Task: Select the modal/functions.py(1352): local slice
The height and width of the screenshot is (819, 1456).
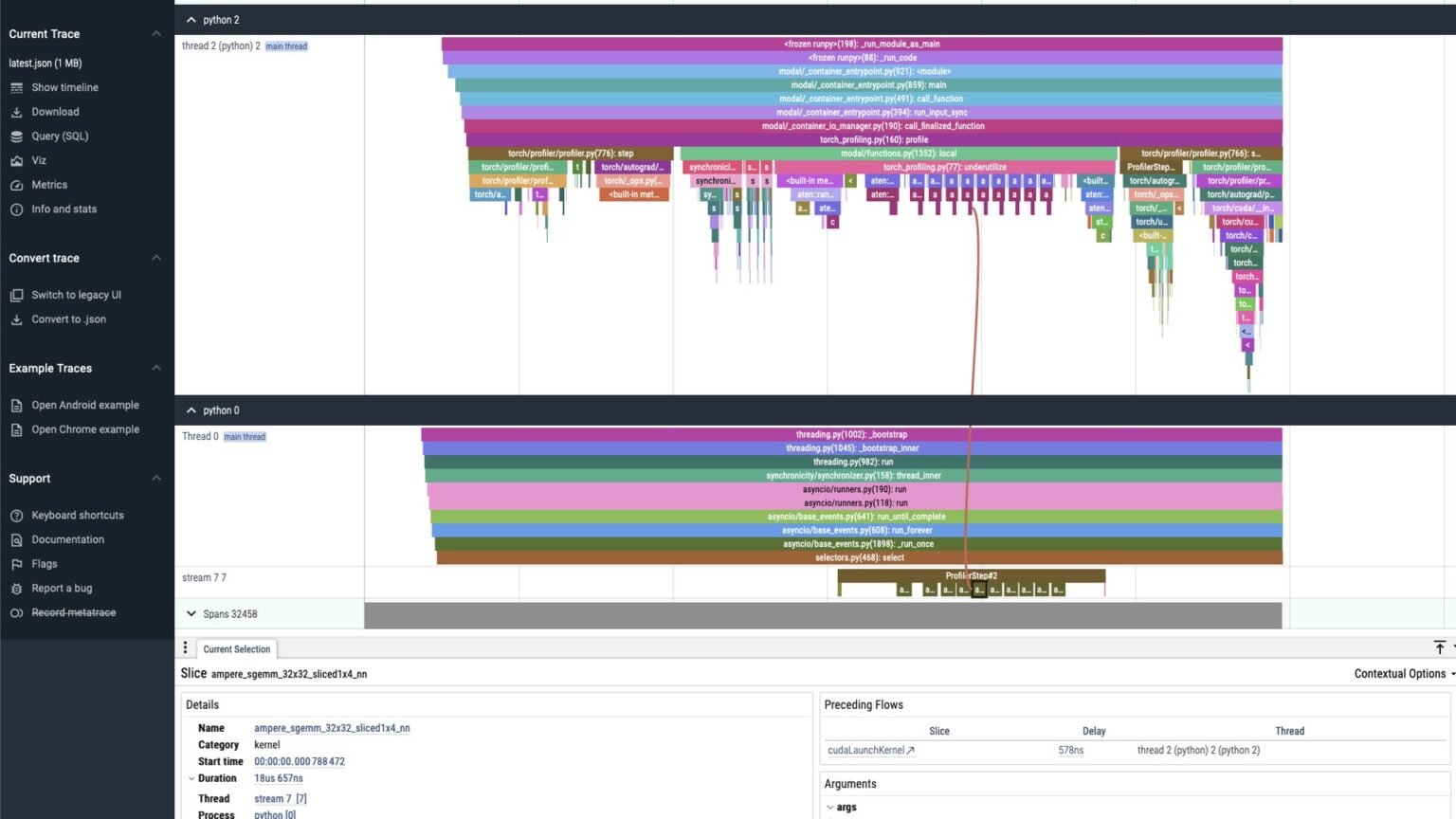Action: coord(899,154)
